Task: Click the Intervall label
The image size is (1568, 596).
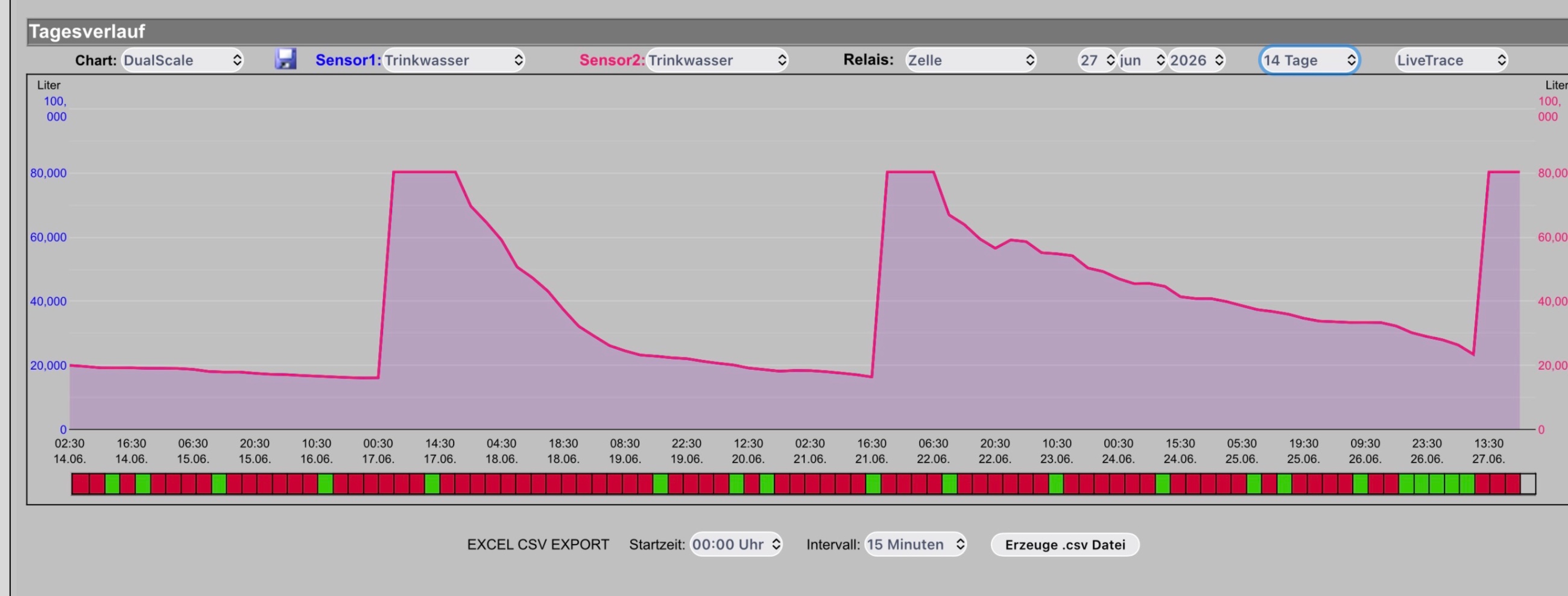Action: tap(833, 544)
